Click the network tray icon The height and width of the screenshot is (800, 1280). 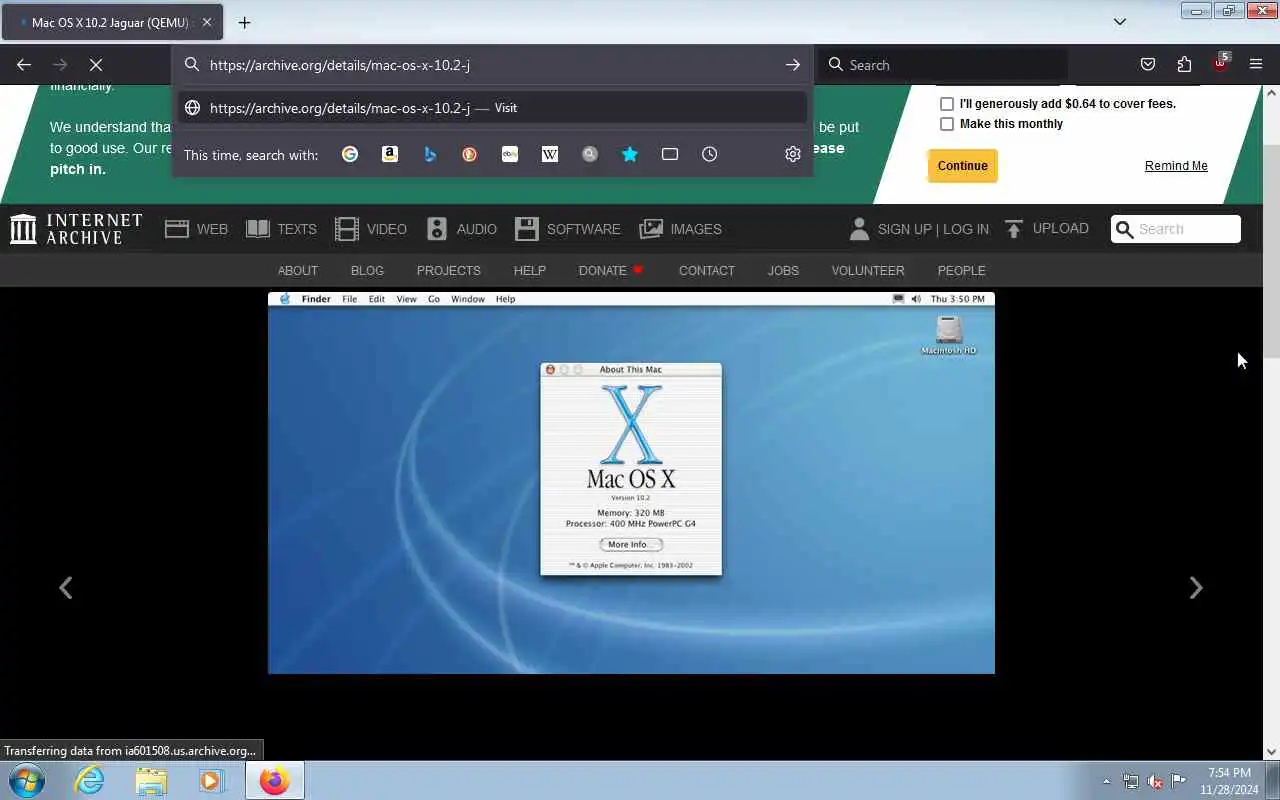(1130, 781)
